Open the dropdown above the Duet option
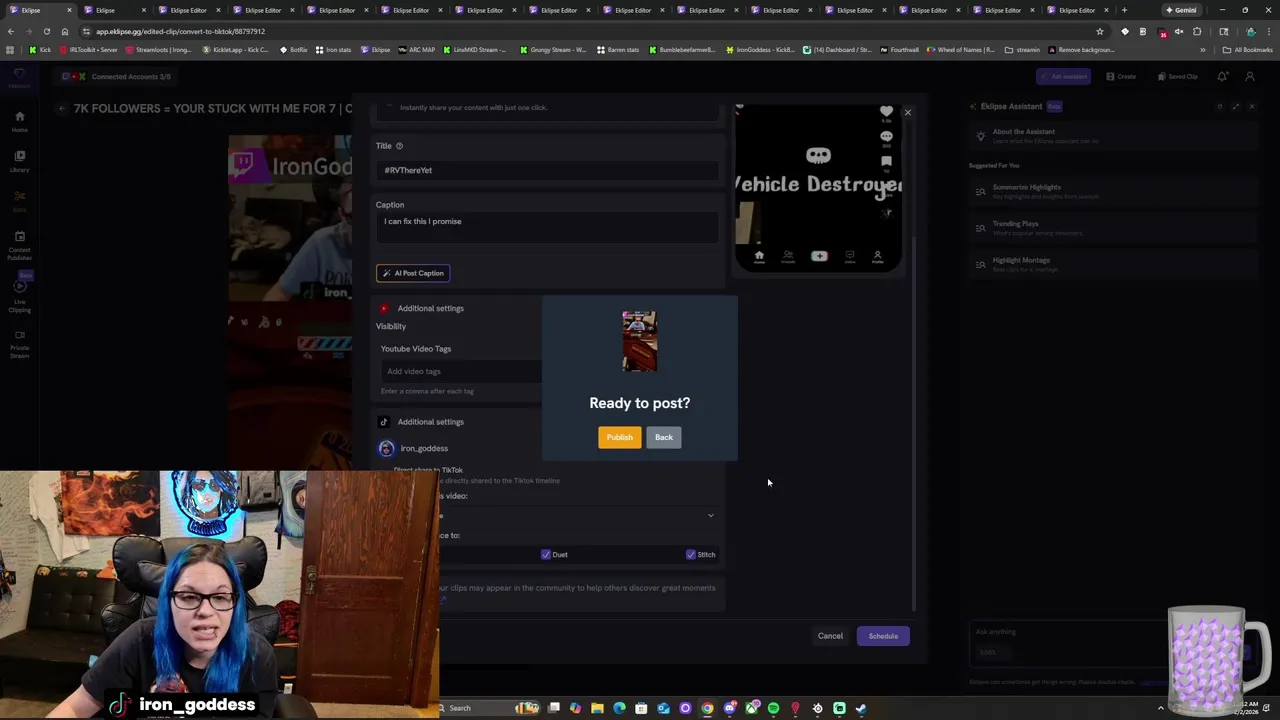 click(576, 516)
